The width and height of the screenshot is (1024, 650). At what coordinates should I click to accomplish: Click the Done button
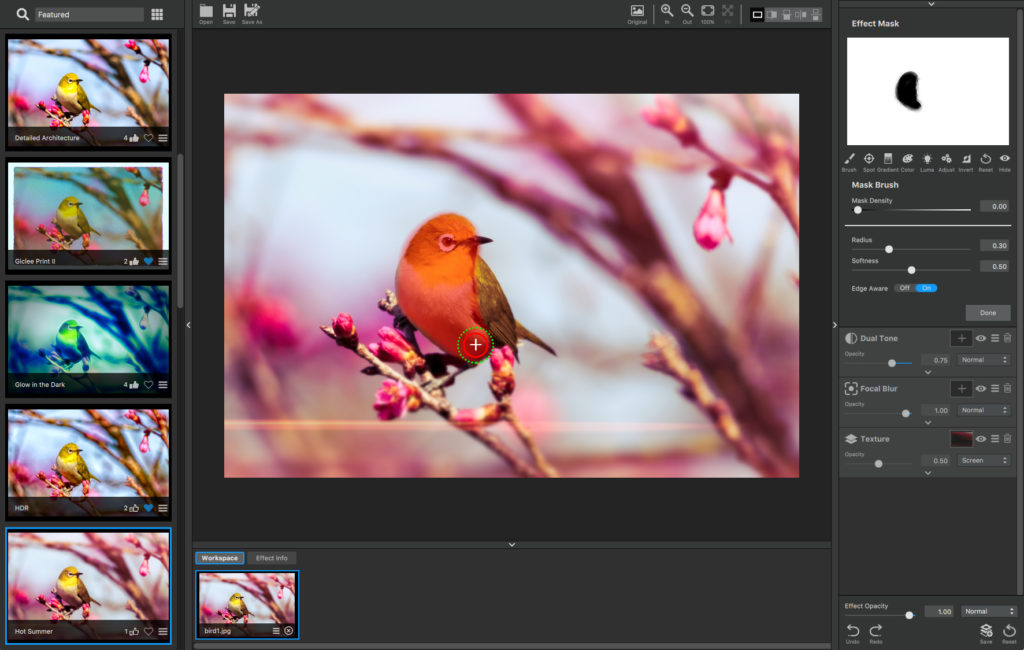click(987, 313)
